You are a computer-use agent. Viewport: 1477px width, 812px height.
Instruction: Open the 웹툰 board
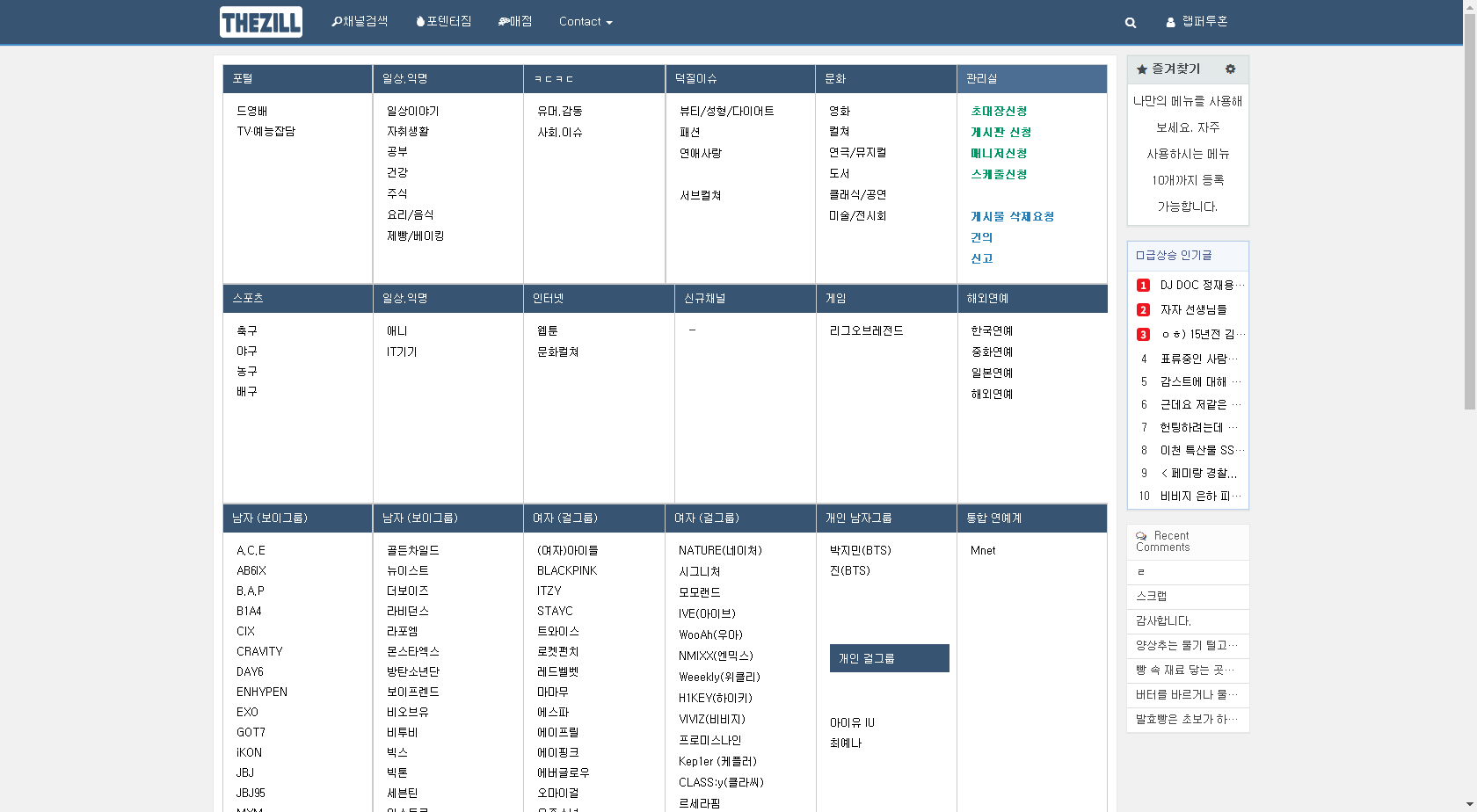(x=548, y=330)
